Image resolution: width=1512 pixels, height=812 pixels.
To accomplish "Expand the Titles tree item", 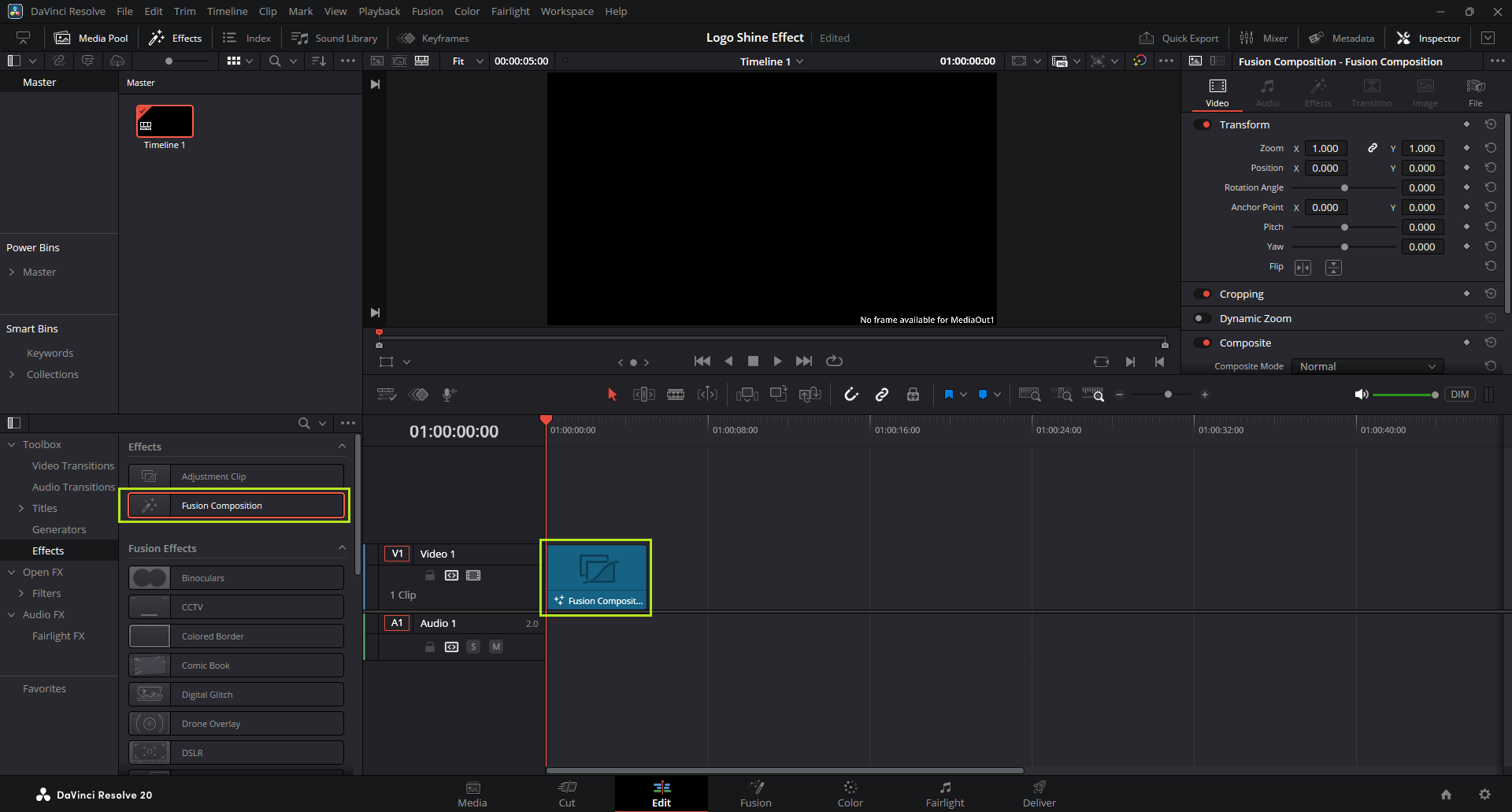I will (21, 509).
